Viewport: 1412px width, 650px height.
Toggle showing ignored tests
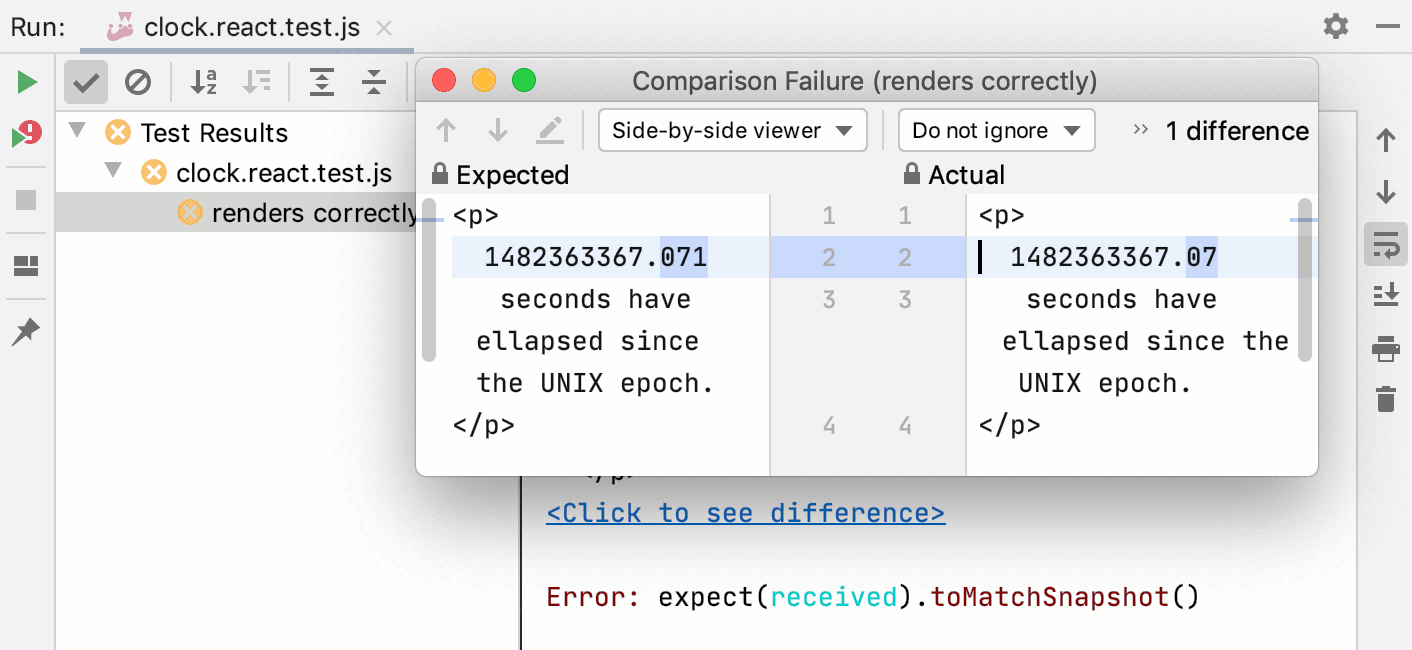coord(139,82)
